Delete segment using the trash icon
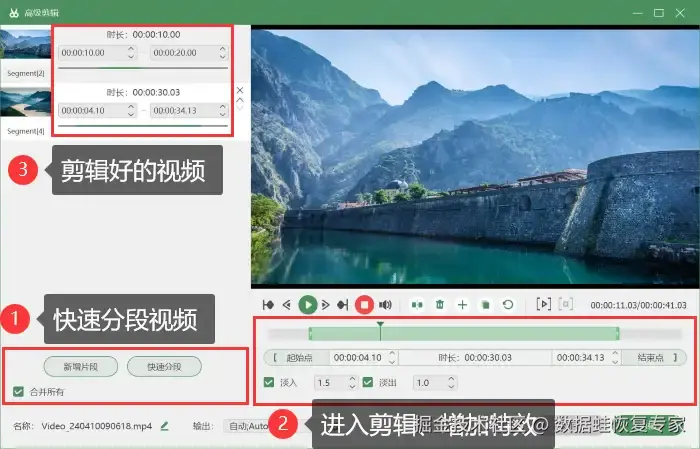Viewport: 700px width, 449px height. click(440, 305)
